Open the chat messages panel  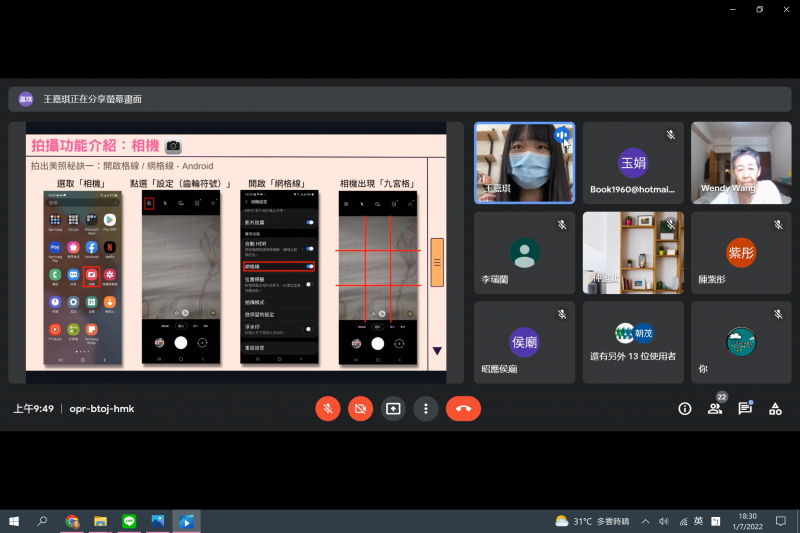pyautogui.click(x=745, y=408)
